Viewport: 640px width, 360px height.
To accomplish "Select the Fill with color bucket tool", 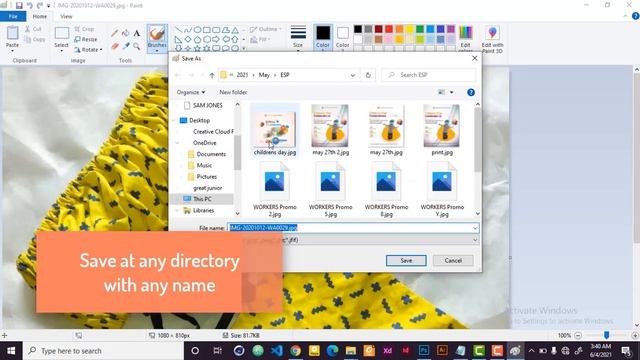I will click(x=126, y=33).
